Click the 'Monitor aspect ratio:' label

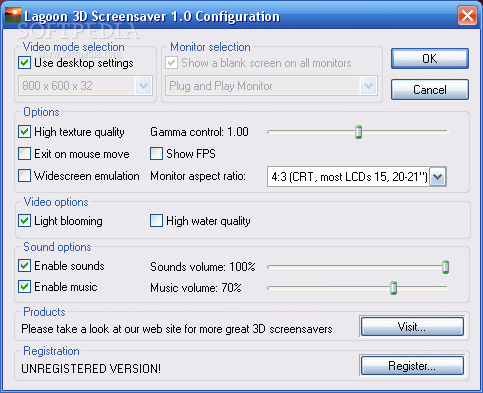[198, 176]
